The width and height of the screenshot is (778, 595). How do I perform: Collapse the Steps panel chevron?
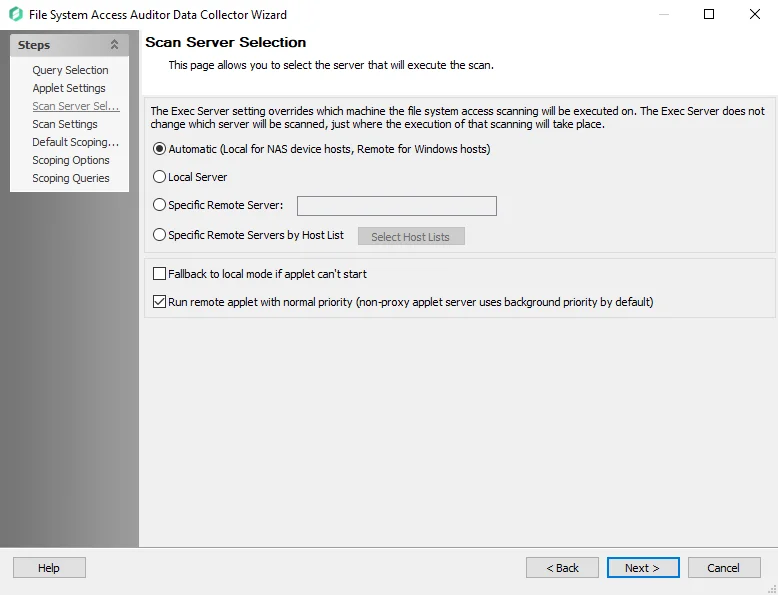[x=115, y=45]
